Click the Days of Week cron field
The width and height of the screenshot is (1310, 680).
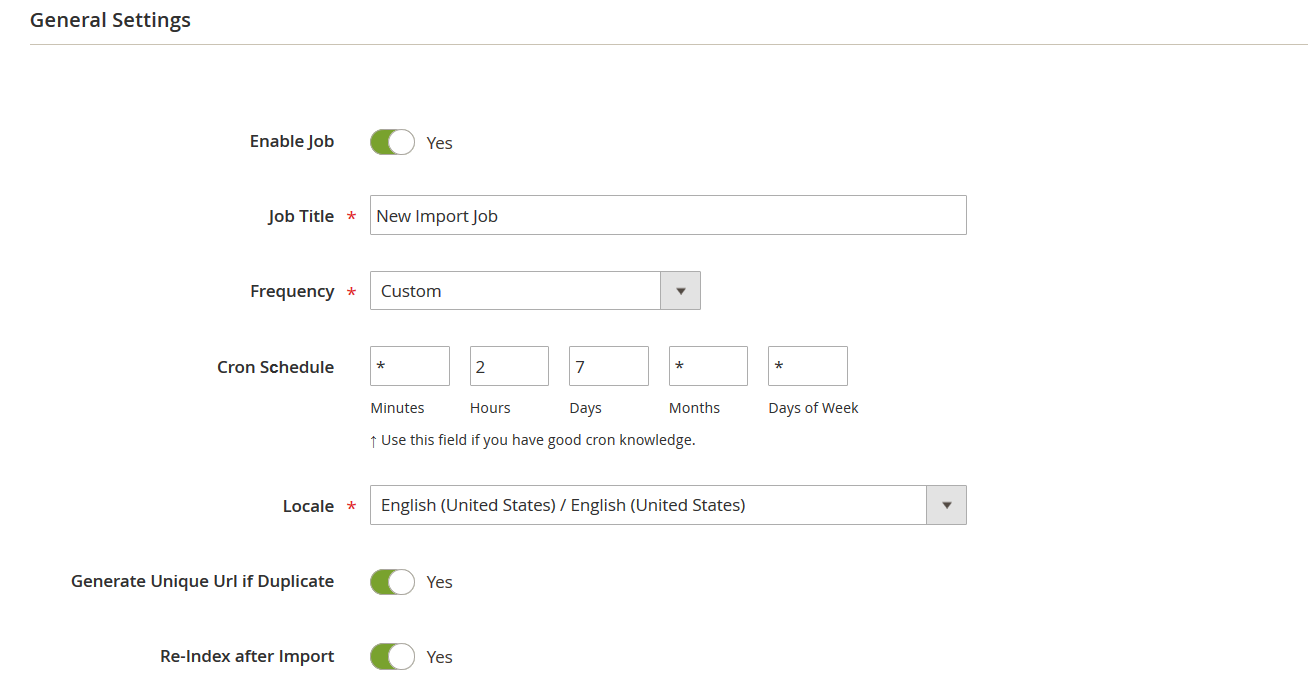coord(807,365)
